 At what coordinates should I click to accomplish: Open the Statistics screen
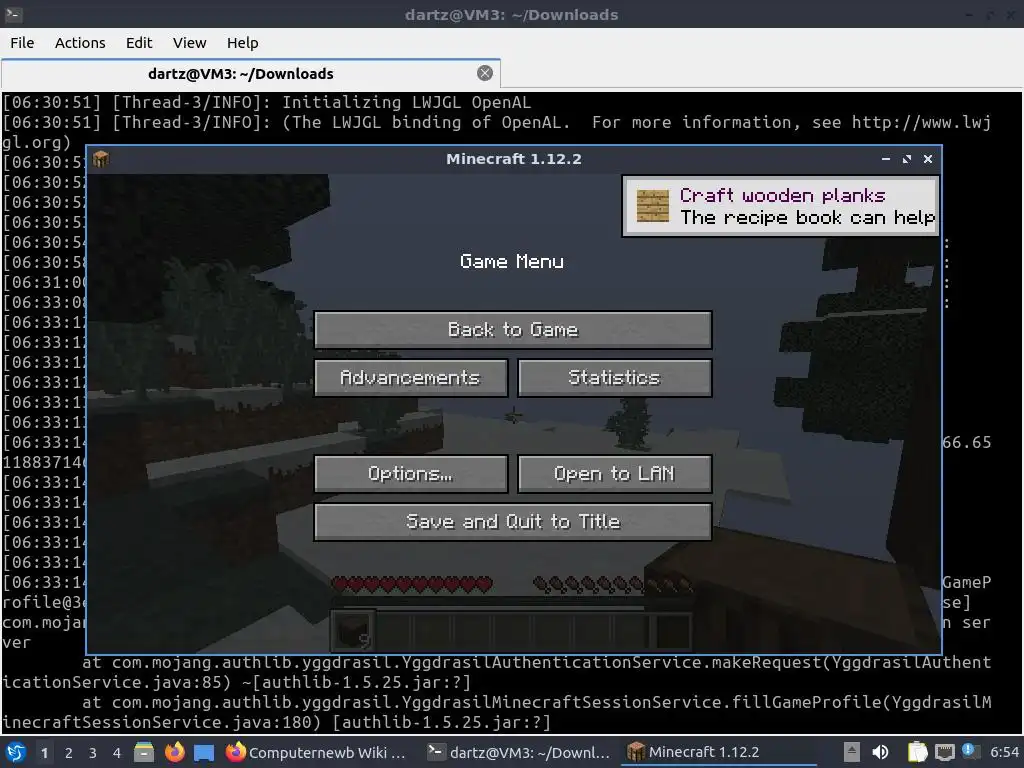tap(615, 377)
